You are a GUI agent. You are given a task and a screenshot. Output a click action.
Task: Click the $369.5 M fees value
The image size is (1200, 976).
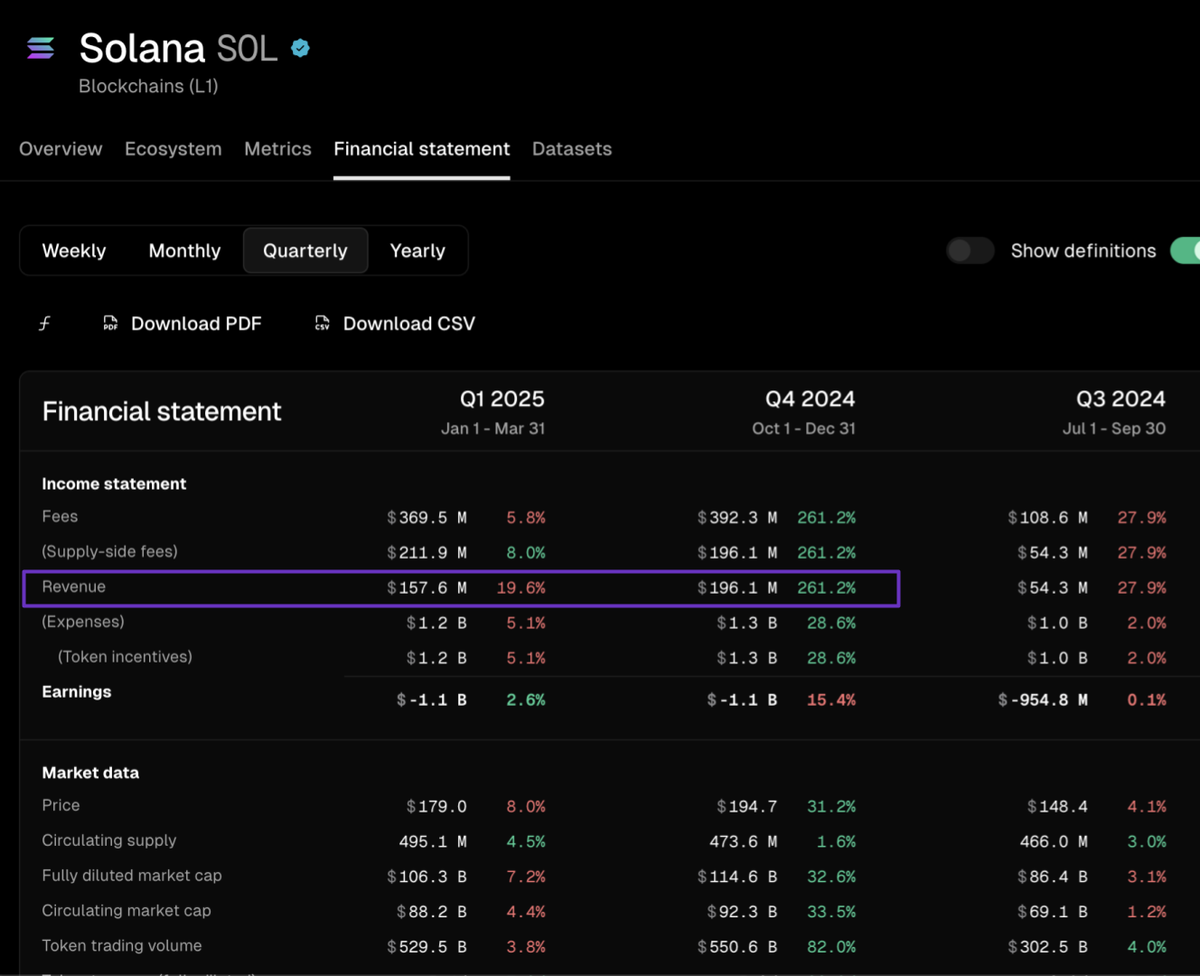tap(427, 518)
